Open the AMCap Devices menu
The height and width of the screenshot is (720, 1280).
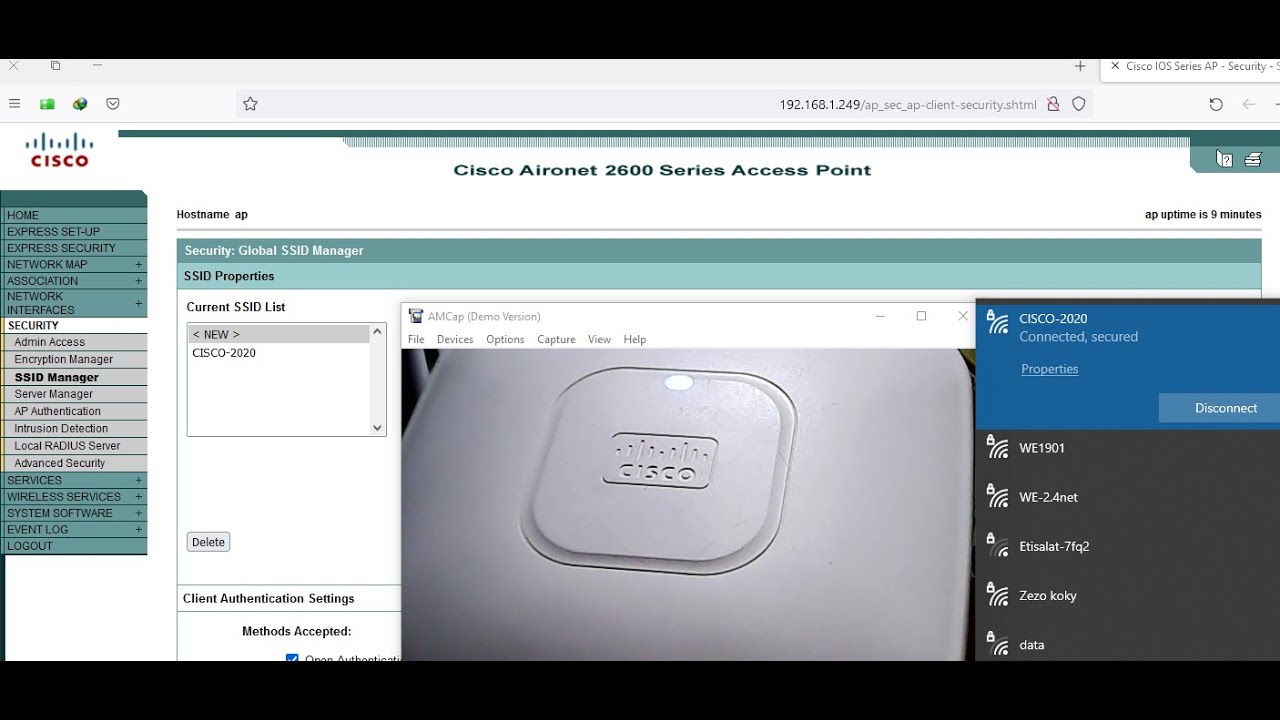(455, 340)
